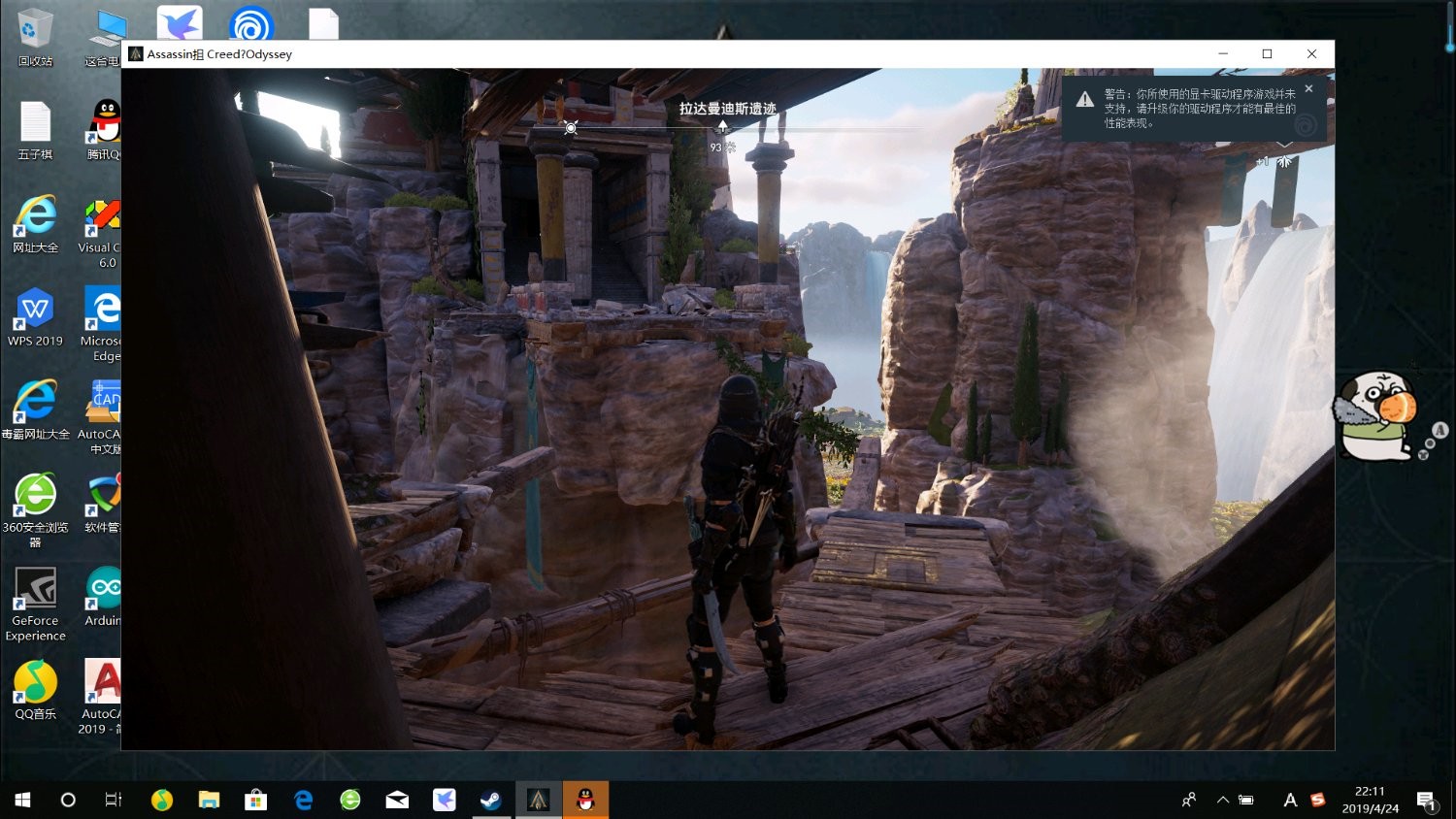Click the 拉达曼迪斯遗迹 location label
This screenshot has width=1456, height=819.
point(727,109)
